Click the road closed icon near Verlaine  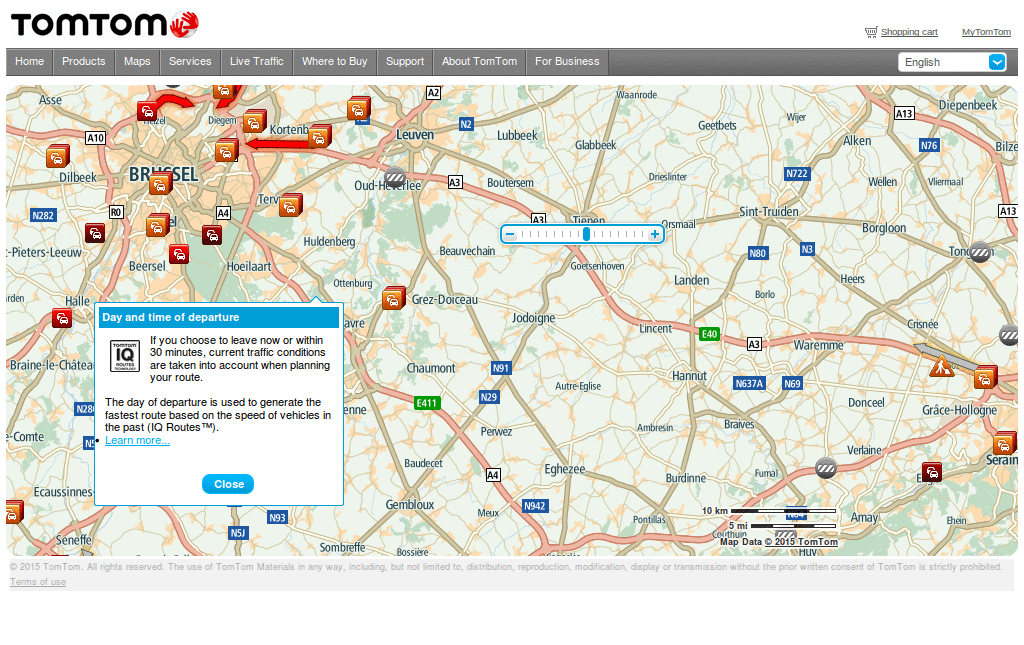coord(825,467)
